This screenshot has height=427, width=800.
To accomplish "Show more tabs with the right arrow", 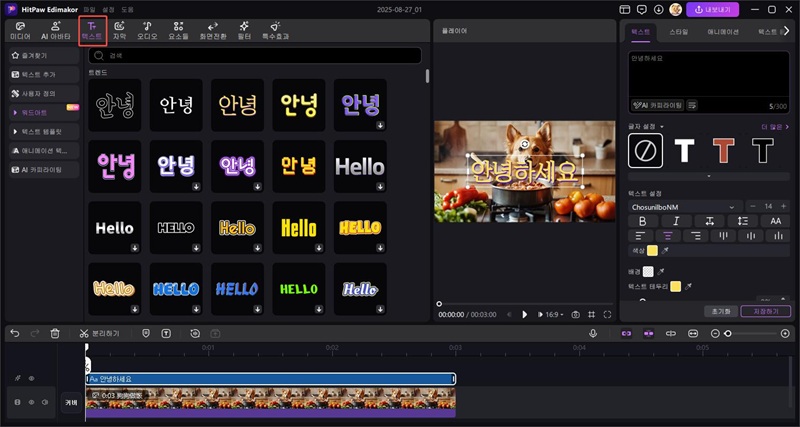I will tap(786, 31).
